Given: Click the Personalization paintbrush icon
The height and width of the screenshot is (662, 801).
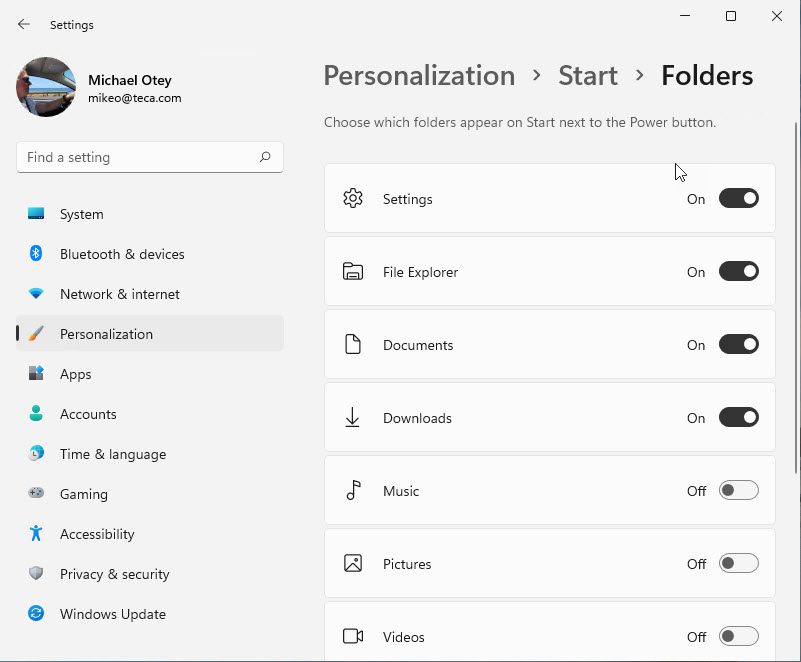Looking at the screenshot, I should pos(36,334).
